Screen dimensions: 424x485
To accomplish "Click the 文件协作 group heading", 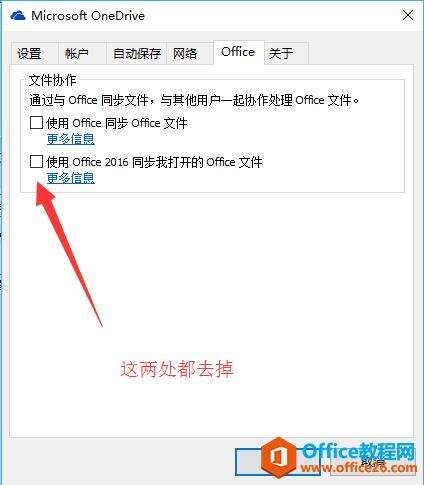I will click(x=52, y=80).
